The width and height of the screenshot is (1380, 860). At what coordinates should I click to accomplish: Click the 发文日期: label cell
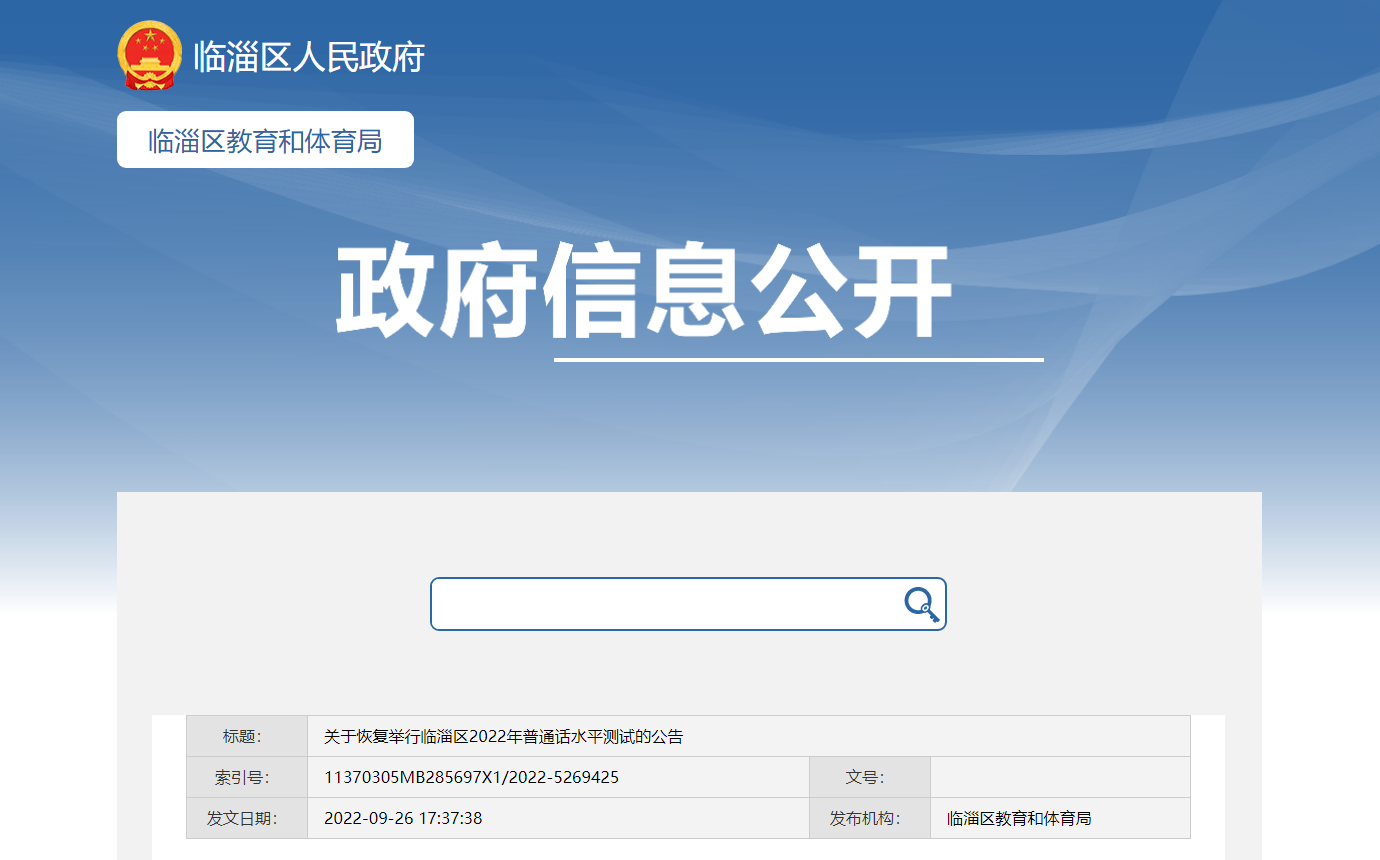click(247, 818)
